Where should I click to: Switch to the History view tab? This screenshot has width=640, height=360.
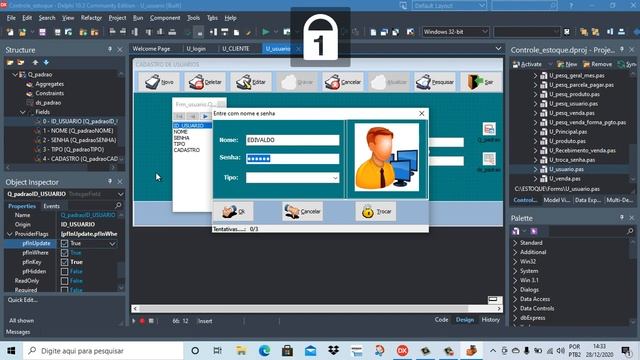(x=491, y=320)
